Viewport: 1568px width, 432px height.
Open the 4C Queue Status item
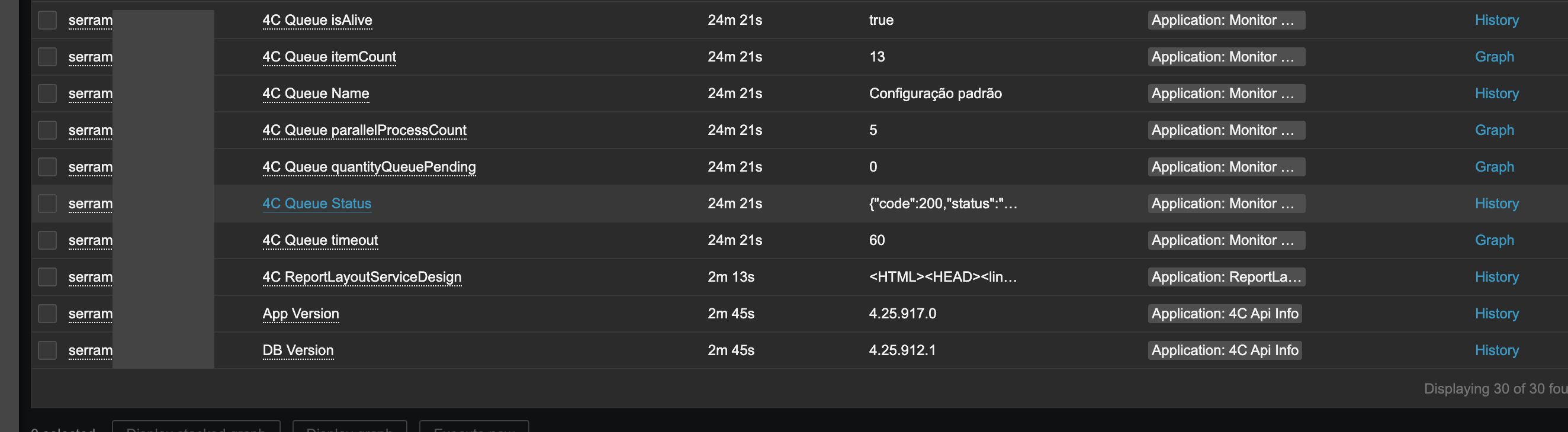(x=317, y=203)
